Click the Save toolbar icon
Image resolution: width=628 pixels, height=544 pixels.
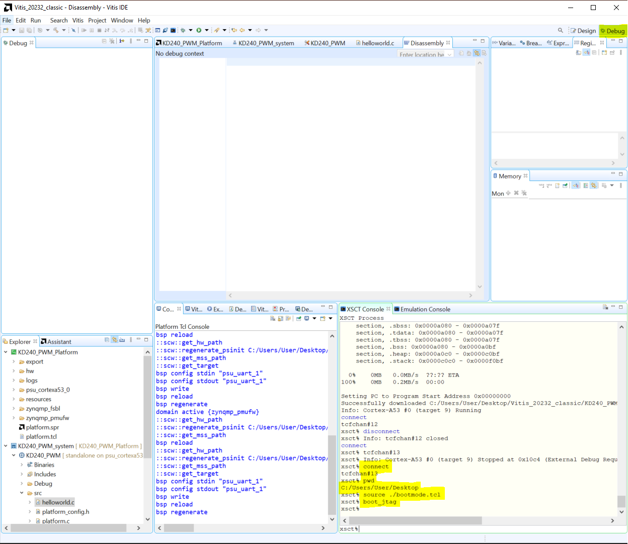point(22,30)
